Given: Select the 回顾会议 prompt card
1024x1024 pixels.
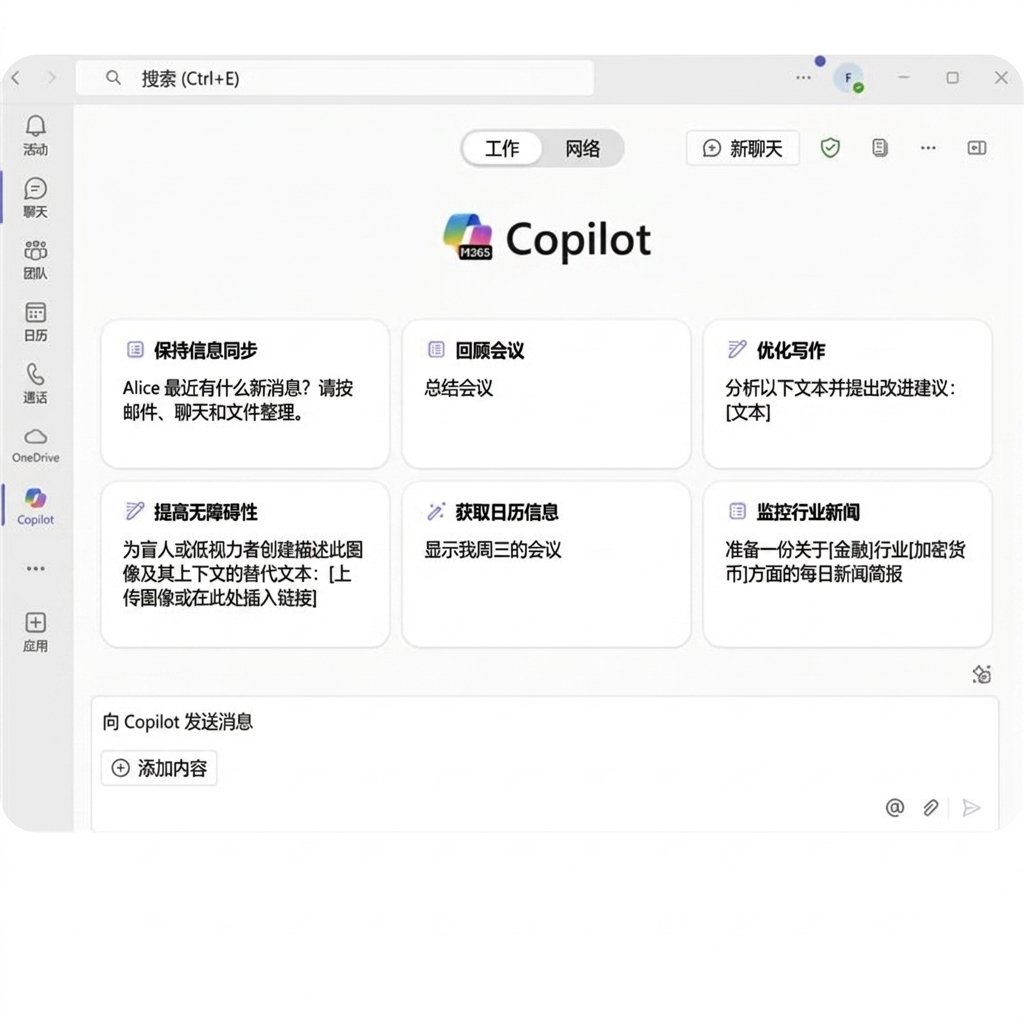Looking at the screenshot, I should pyautogui.click(x=547, y=394).
